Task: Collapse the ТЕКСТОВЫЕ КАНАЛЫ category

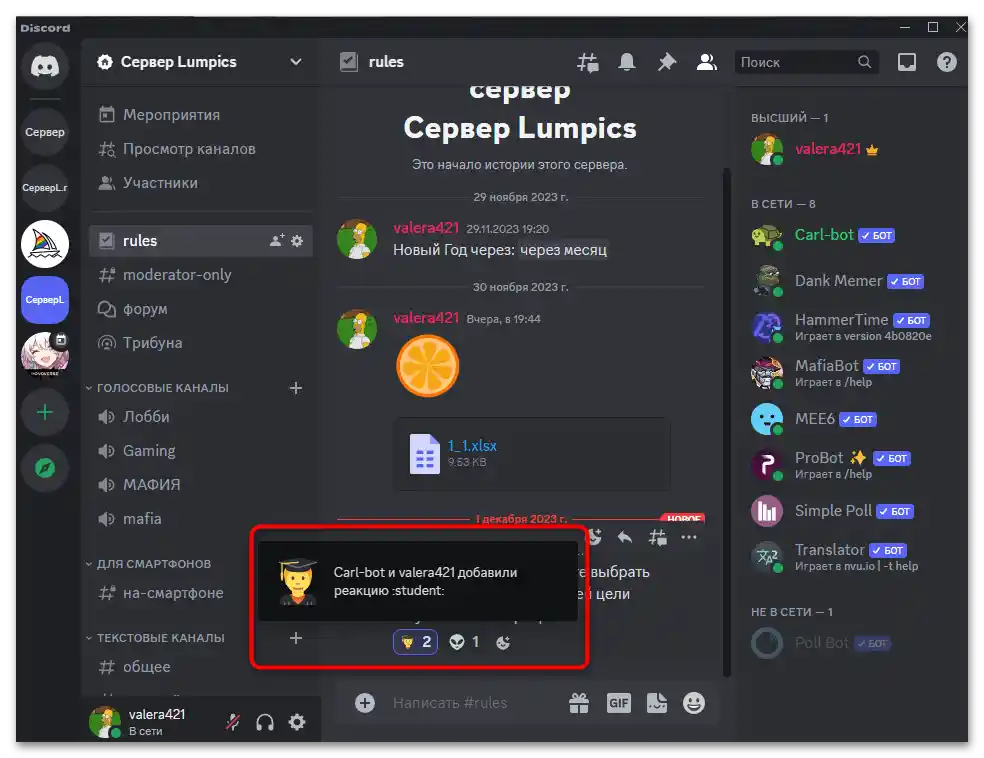Action: 155,638
